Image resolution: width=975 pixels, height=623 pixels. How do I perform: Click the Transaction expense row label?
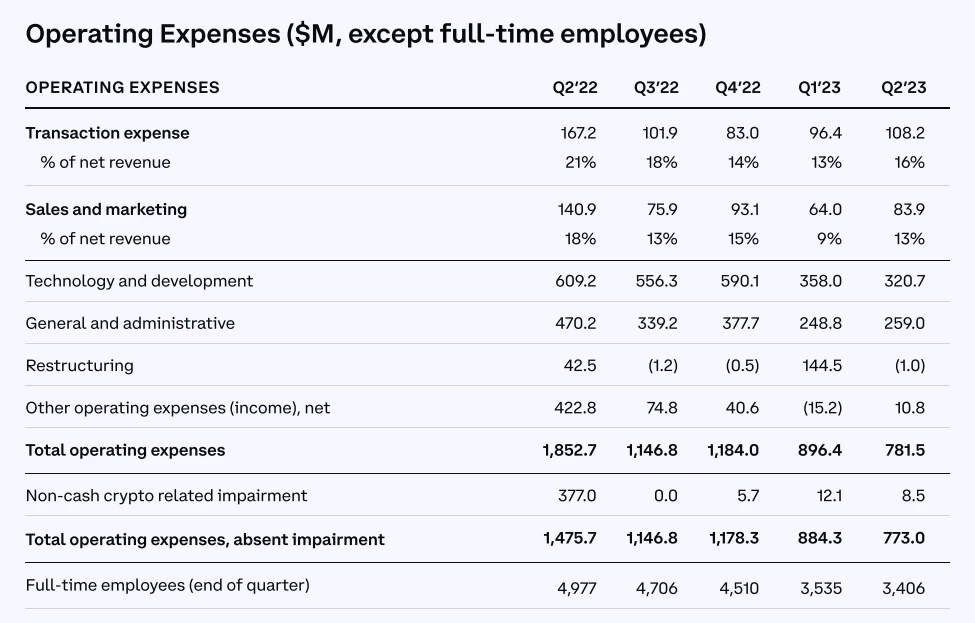[108, 133]
